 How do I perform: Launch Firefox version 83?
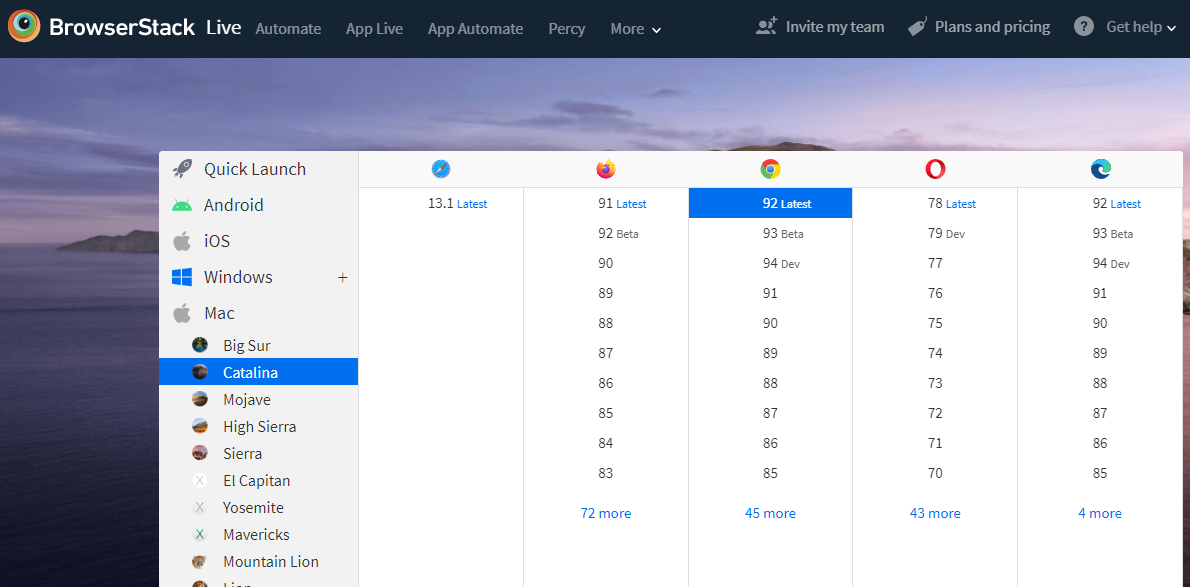coord(606,473)
